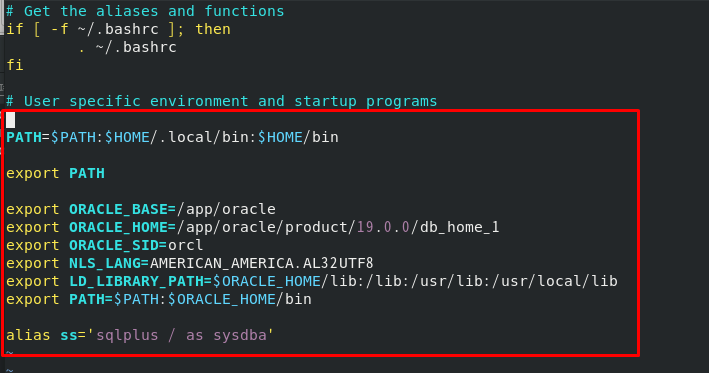Click the line 'if [ -f ~/.bashrc ]; then'
Screen dimensions: 709x373
(x=118, y=29)
